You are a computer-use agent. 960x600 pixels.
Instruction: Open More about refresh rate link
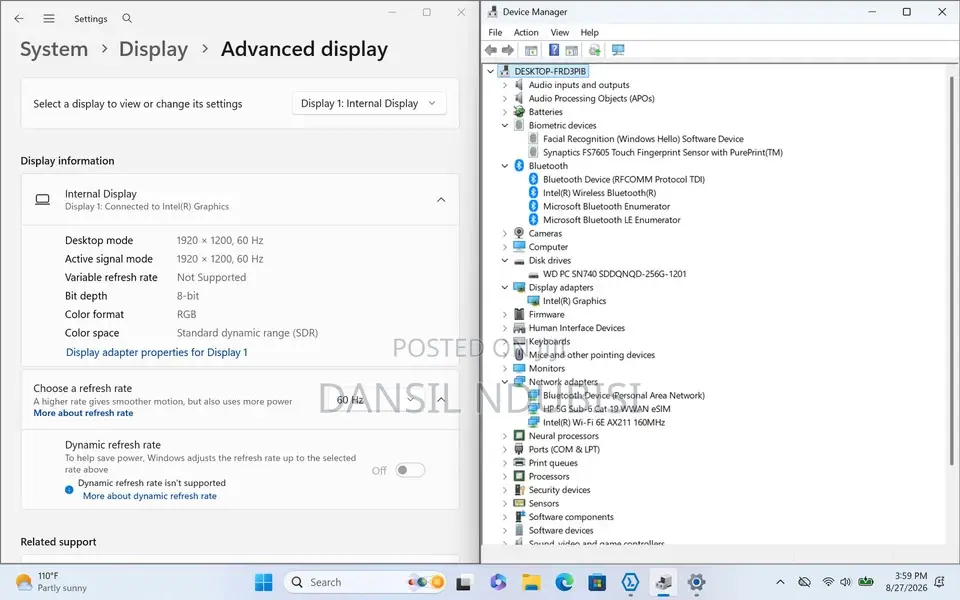pos(83,413)
